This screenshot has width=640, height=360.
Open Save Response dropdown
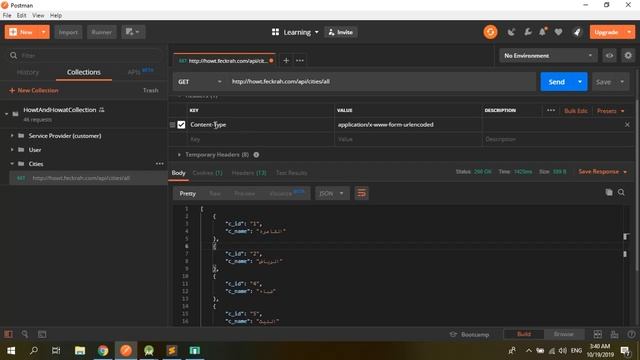coord(602,172)
